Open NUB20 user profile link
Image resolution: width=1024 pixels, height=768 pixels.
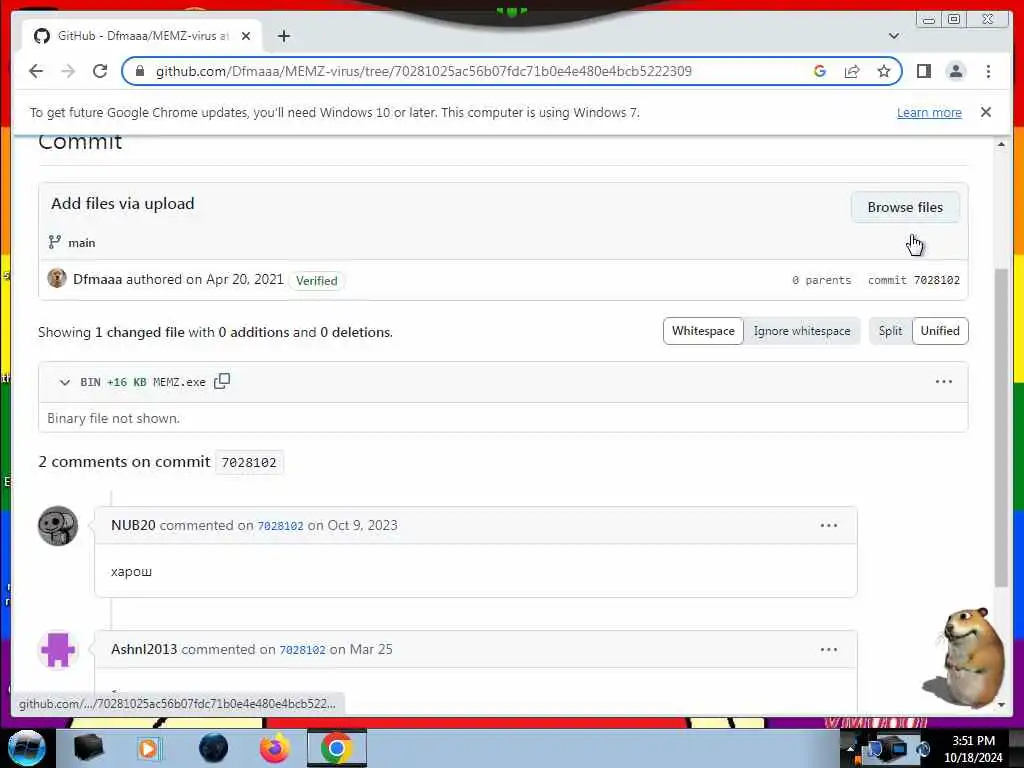pos(133,525)
